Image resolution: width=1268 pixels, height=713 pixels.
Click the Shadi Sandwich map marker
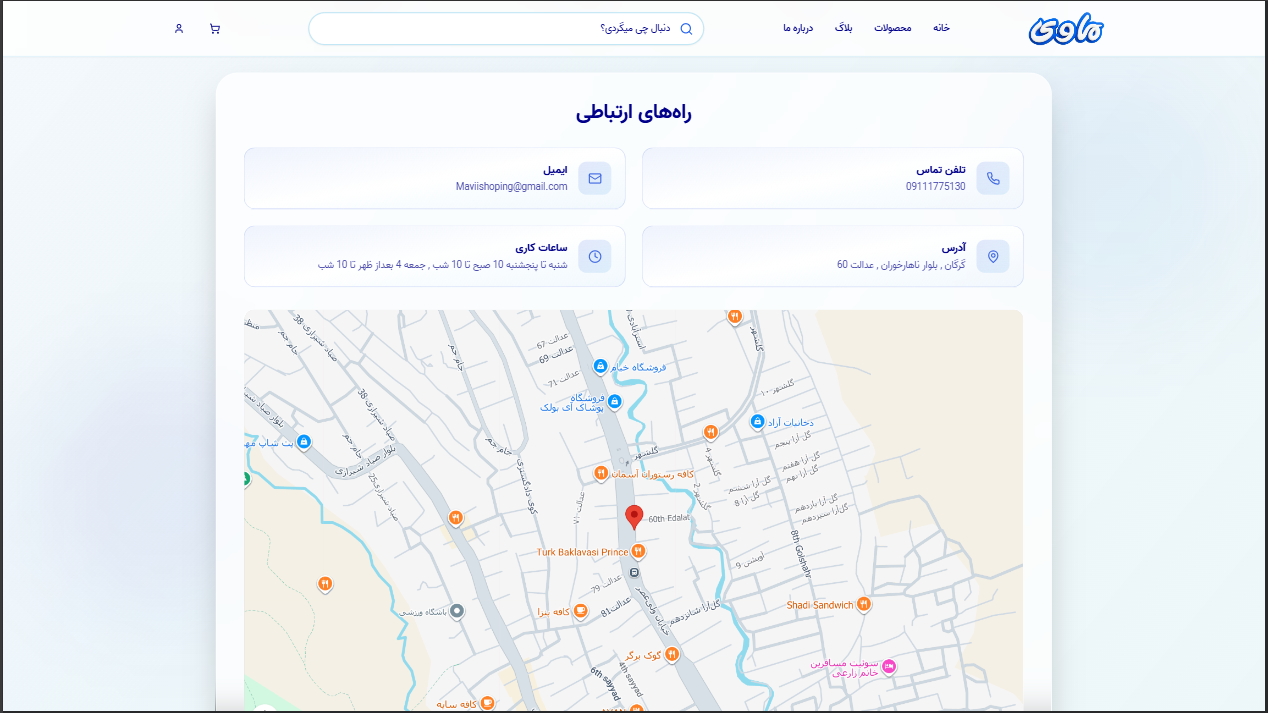[x=864, y=604]
